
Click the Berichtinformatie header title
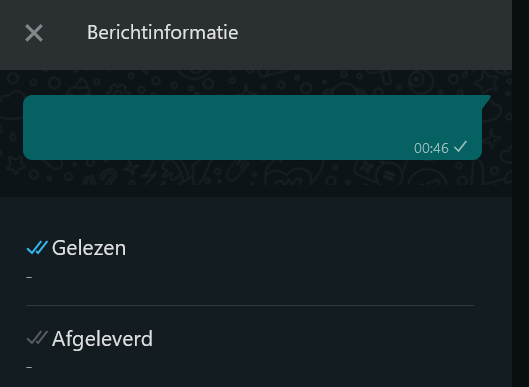tap(163, 33)
